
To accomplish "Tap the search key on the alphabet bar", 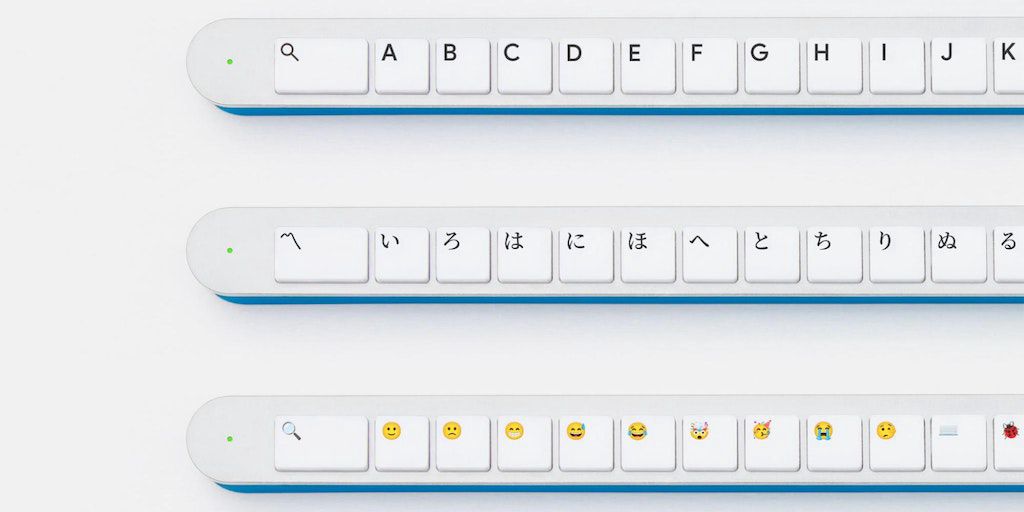I will pyautogui.click(x=321, y=66).
